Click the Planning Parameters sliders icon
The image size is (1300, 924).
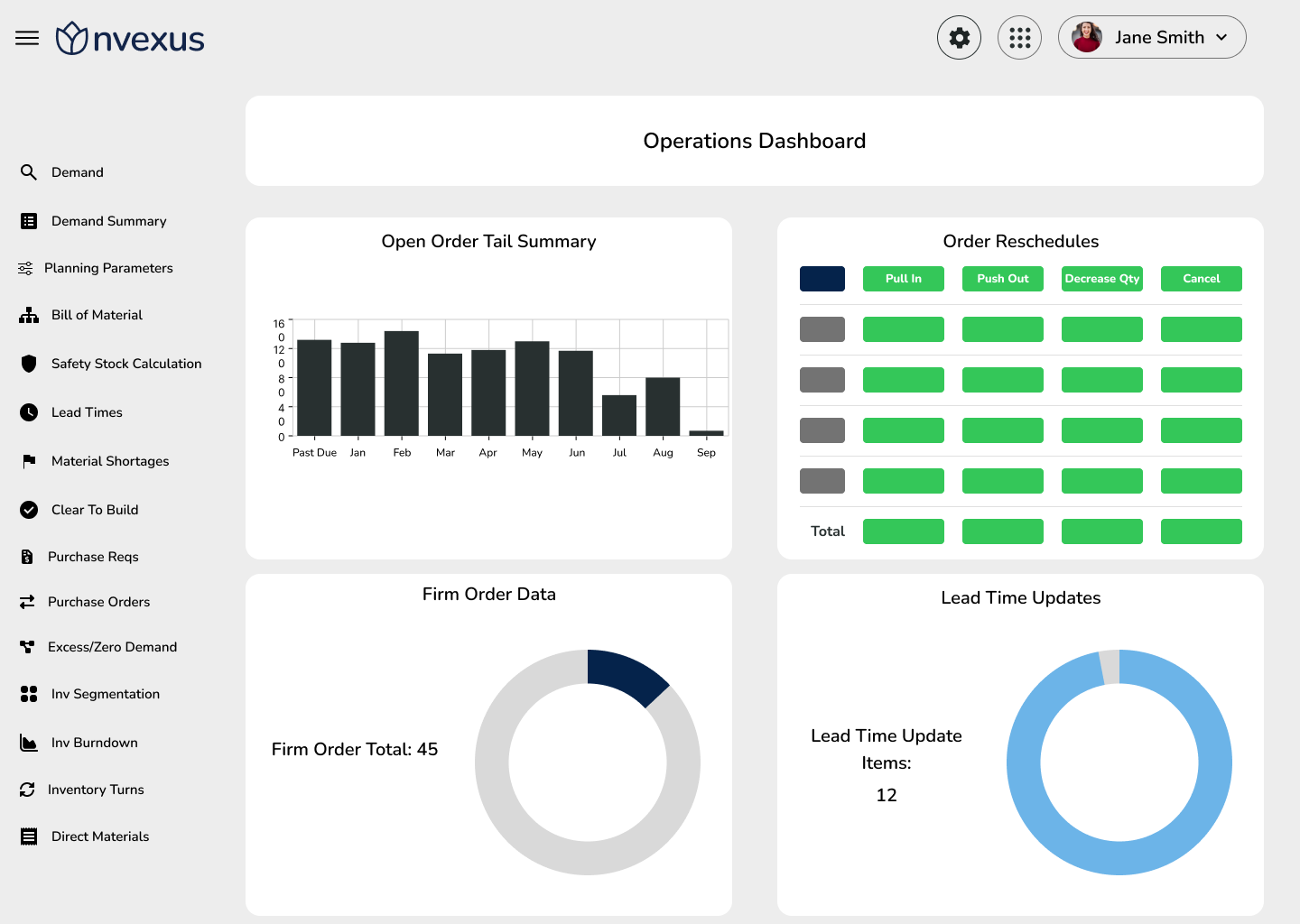[25, 268]
